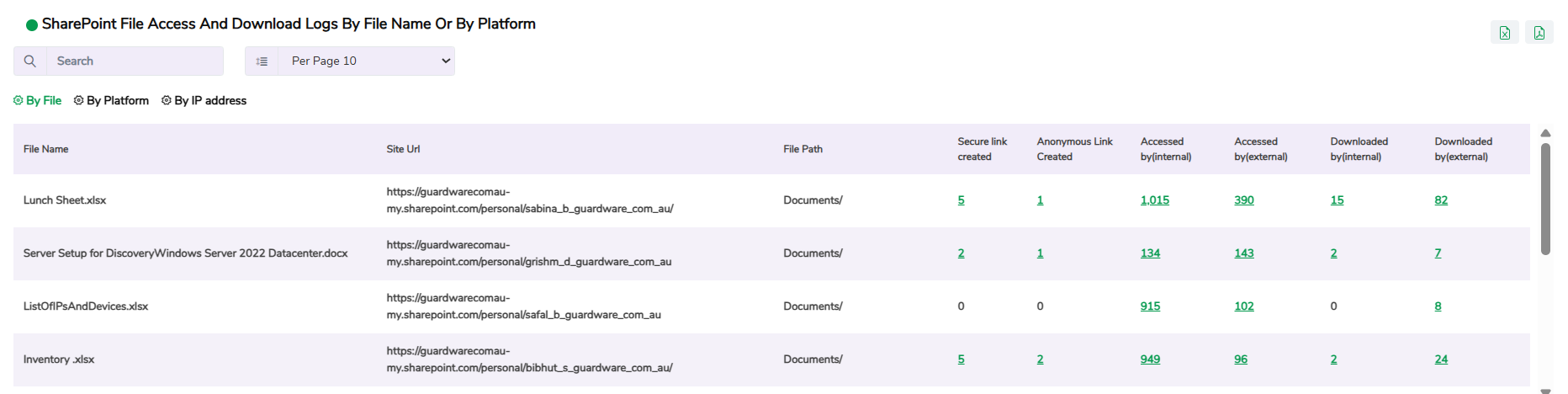This screenshot has height=394, width=1568.
Task: Switch to the By IP address view
Action: [x=204, y=101]
